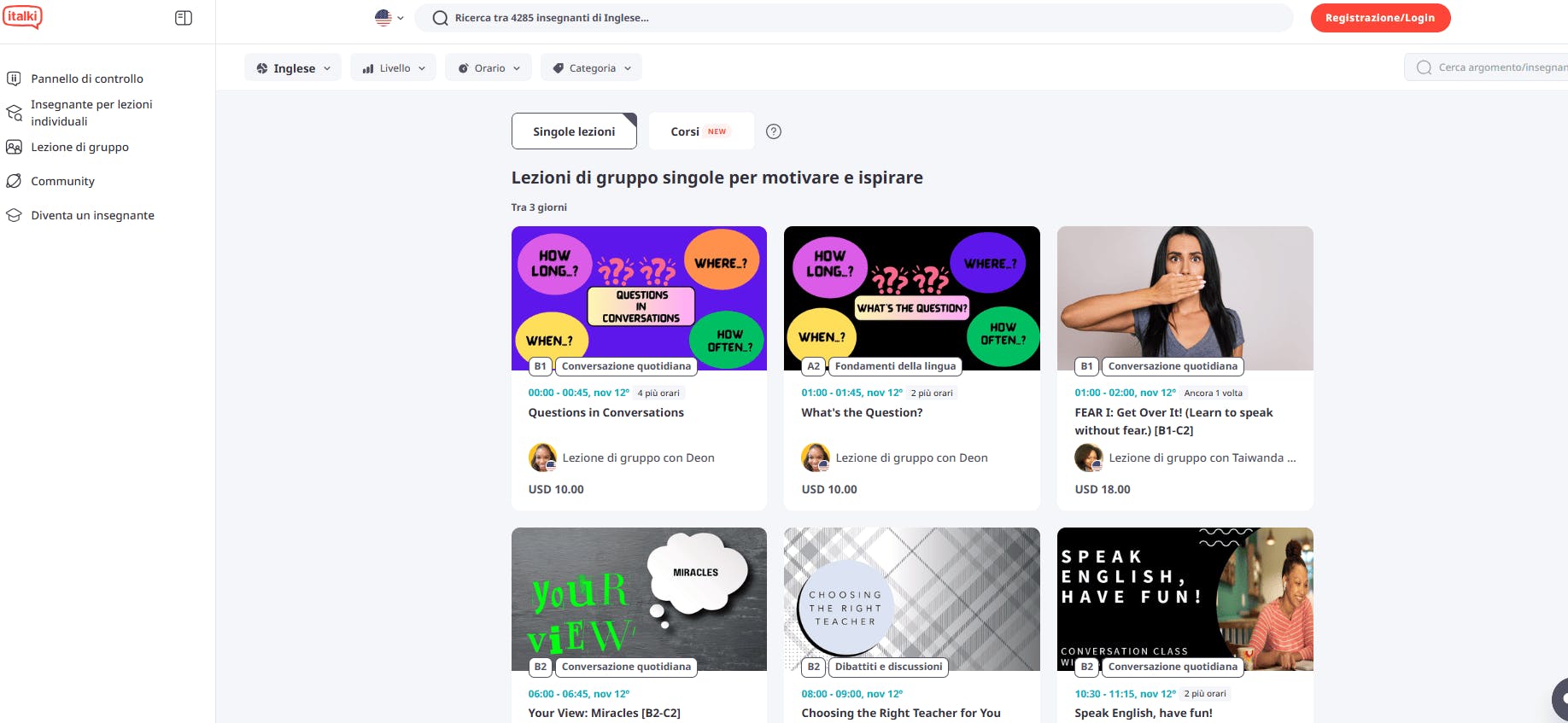1568x723 pixels.
Task: Expand the Livello filter dropdown
Action: tap(393, 68)
